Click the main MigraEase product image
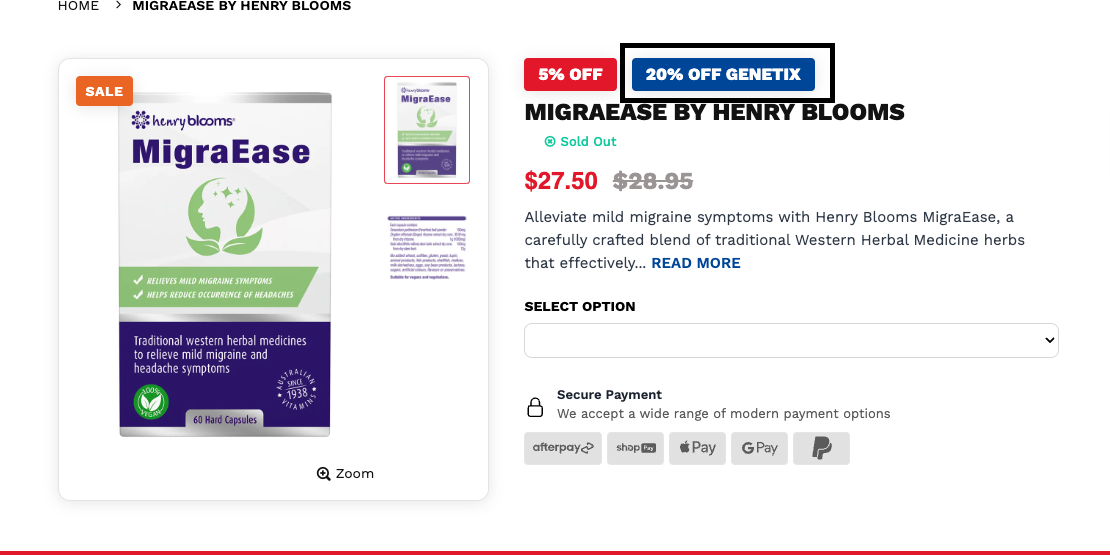 tap(225, 265)
